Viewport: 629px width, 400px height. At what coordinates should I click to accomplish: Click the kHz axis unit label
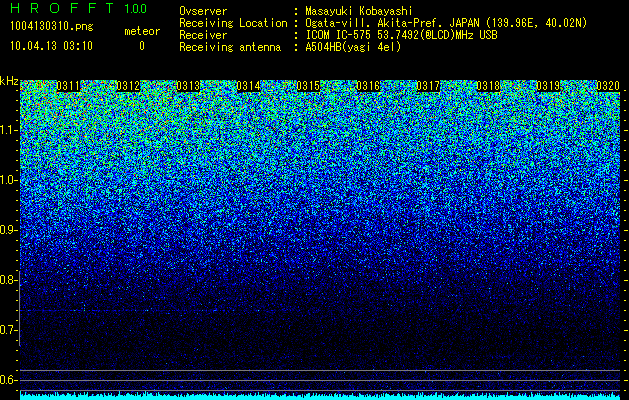(9, 81)
